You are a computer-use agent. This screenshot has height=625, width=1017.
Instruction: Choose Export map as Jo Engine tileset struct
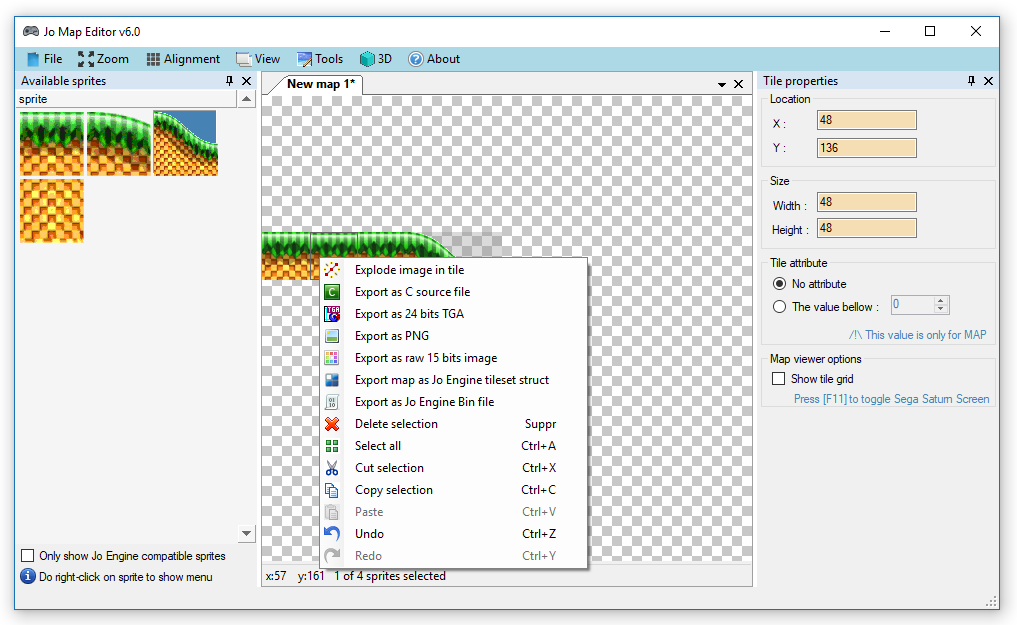tap(454, 380)
